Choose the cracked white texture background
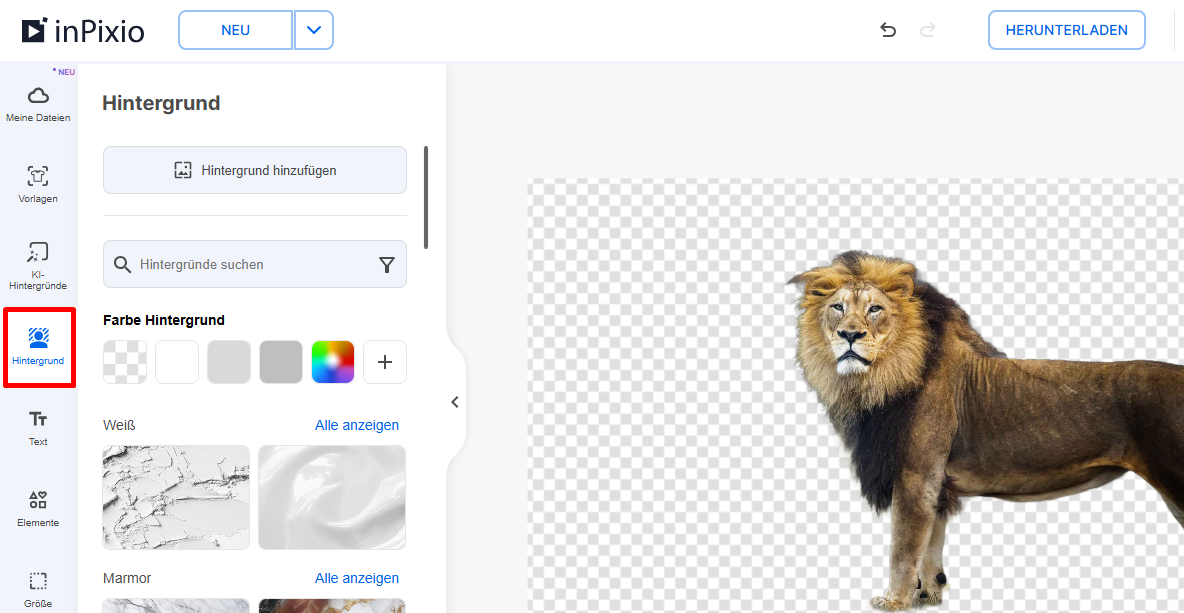Screen dimensions: 1184x613 pos(176,497)
